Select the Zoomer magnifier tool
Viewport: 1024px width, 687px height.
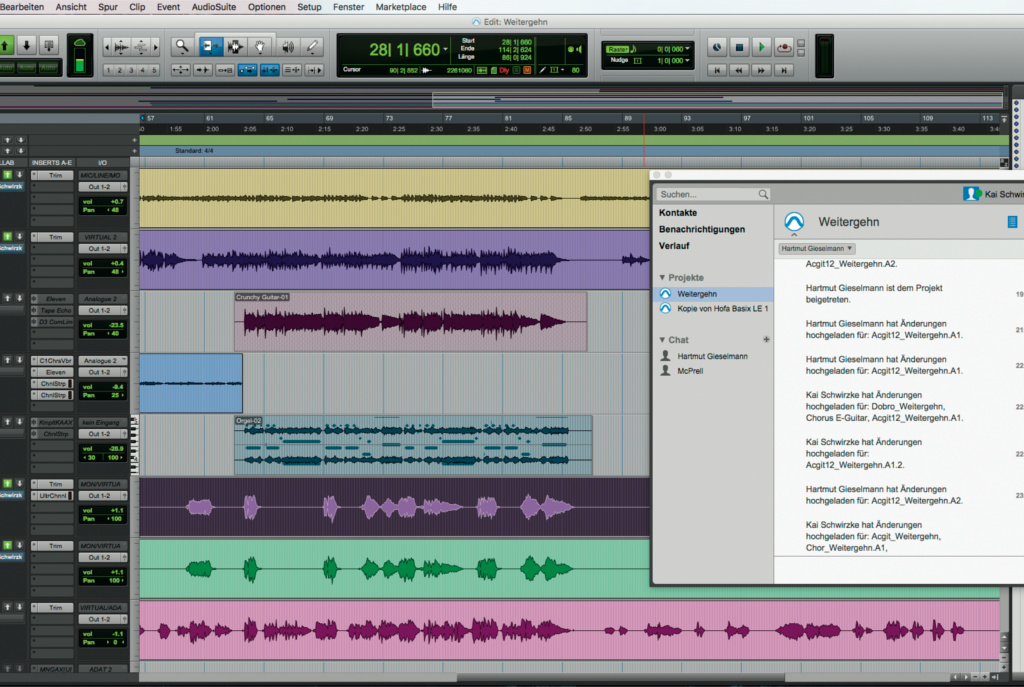182,46
